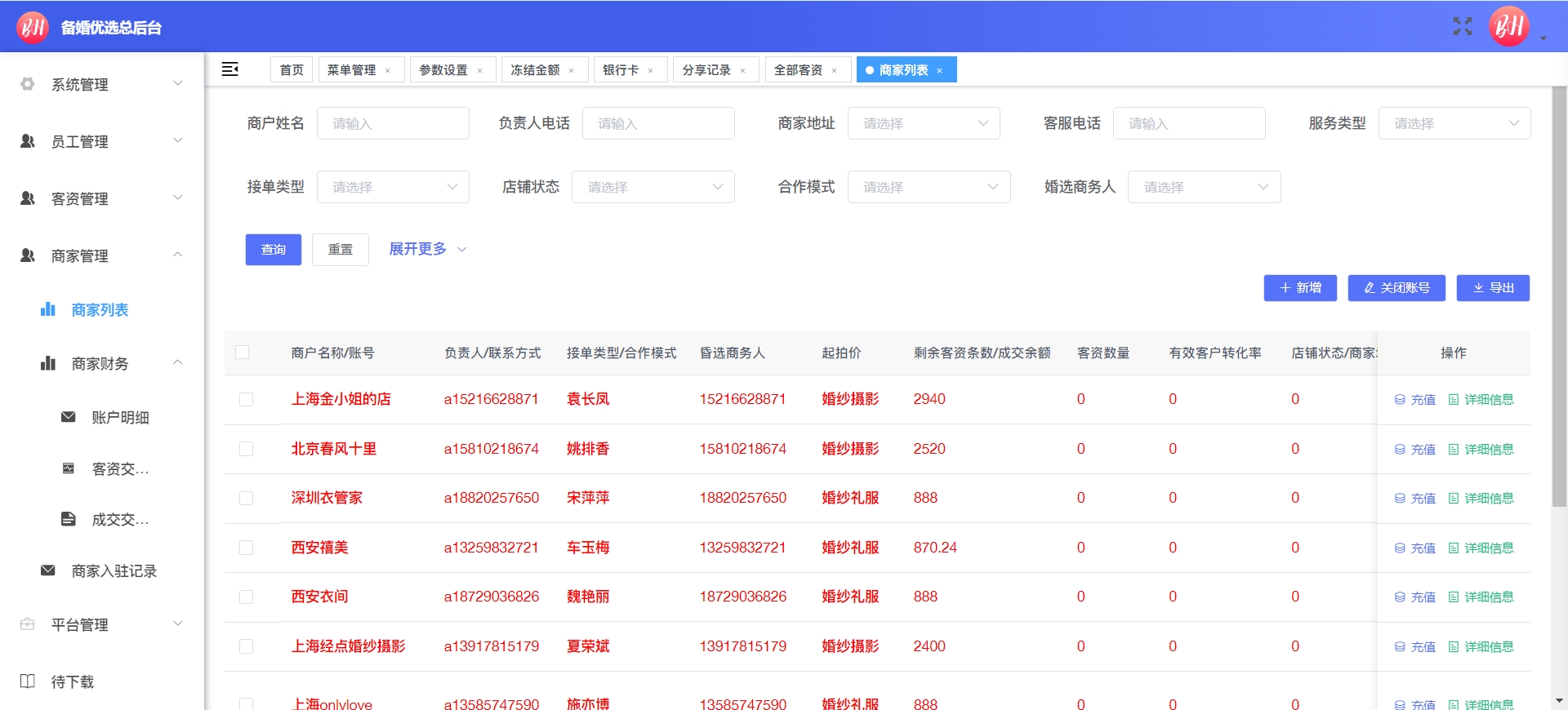Click the 导出 button
The image size is (1568, 710).
[1493, 288]
